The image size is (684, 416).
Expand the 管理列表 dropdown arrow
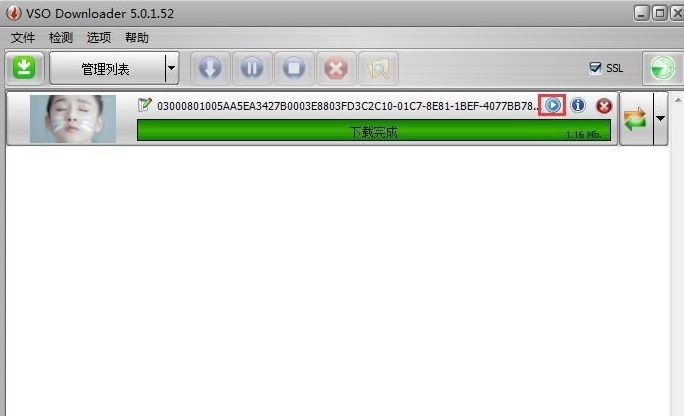(x=172, y=68)
